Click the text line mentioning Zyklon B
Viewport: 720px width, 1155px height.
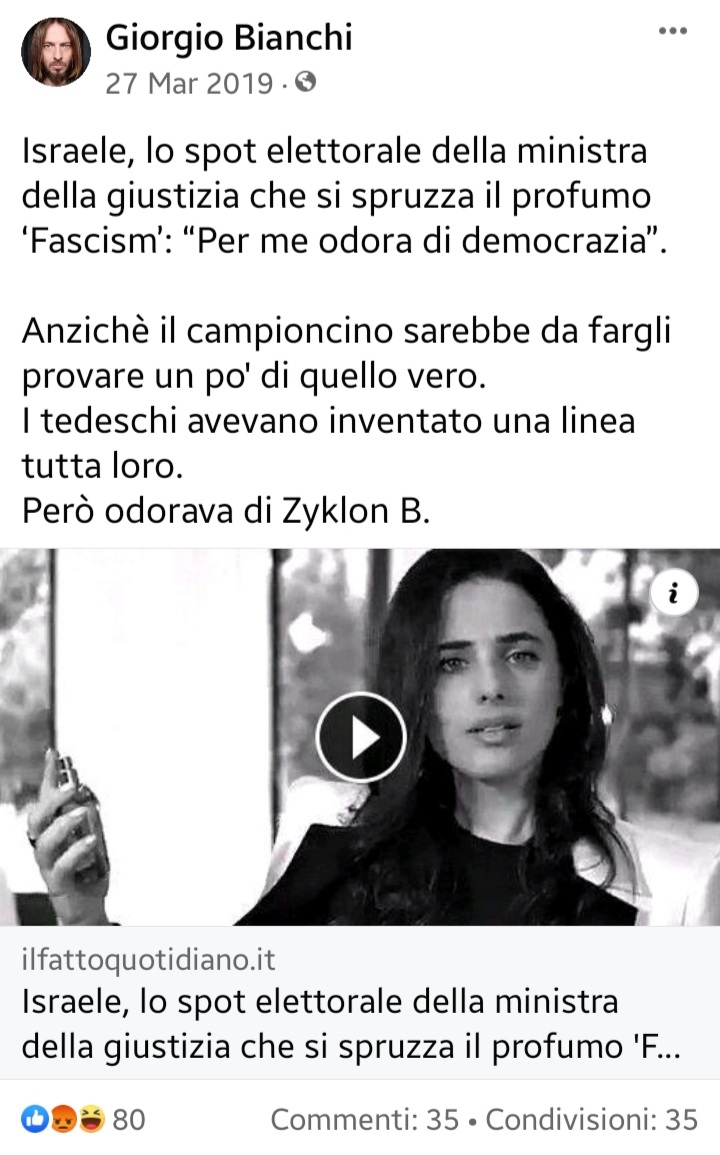click(x=226, y=510)
